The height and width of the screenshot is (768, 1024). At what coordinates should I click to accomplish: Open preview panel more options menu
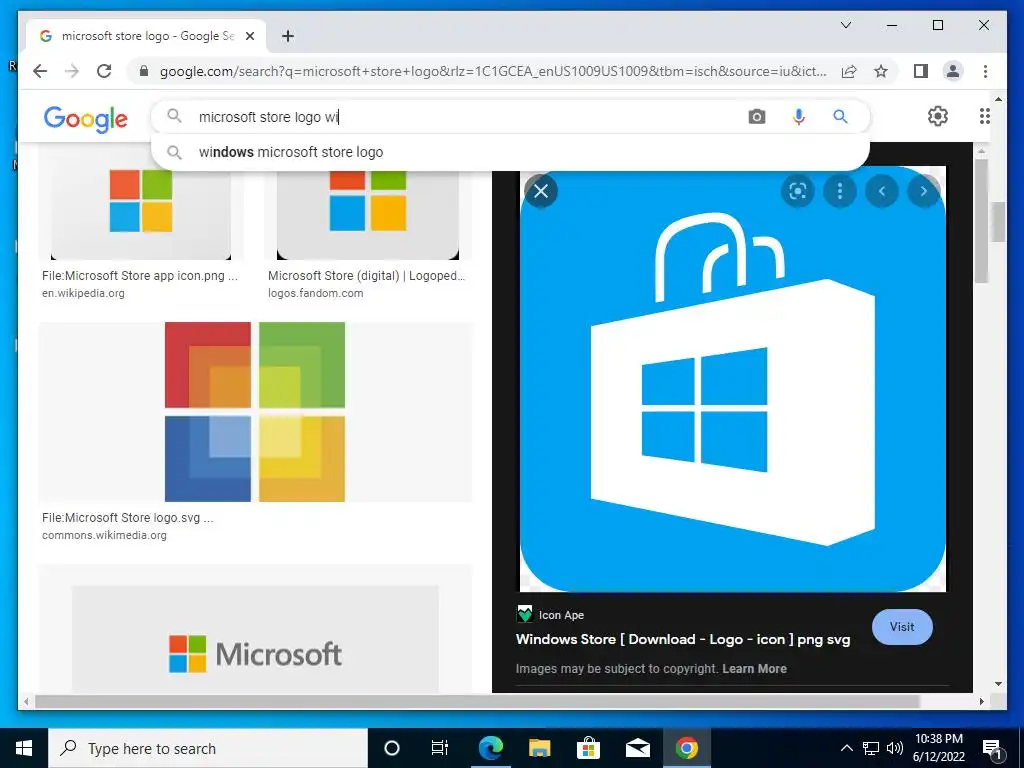[x=840, y=191]
